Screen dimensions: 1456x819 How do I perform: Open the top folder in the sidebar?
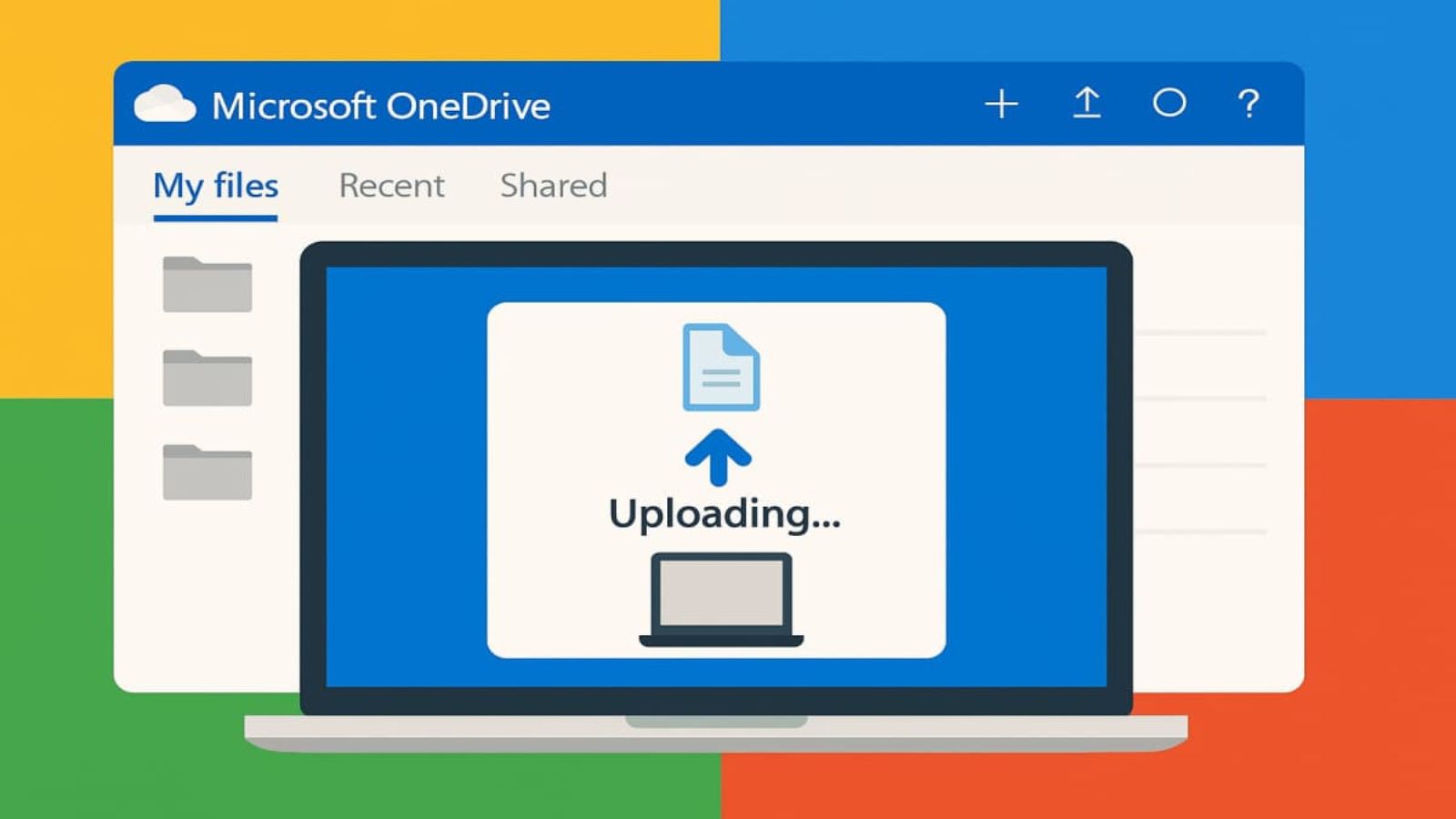[x=207, y=285]
